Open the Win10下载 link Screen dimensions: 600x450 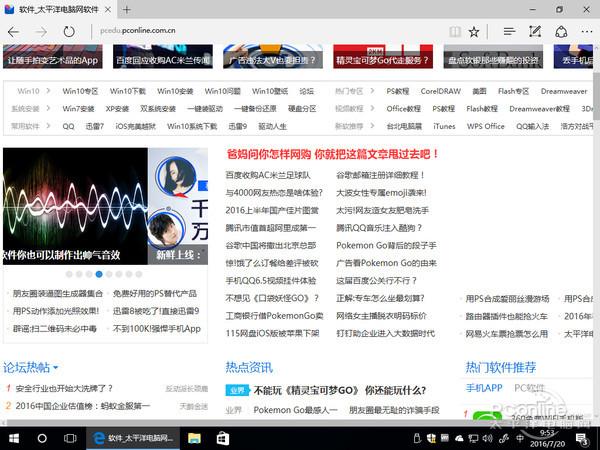[128, 91]
